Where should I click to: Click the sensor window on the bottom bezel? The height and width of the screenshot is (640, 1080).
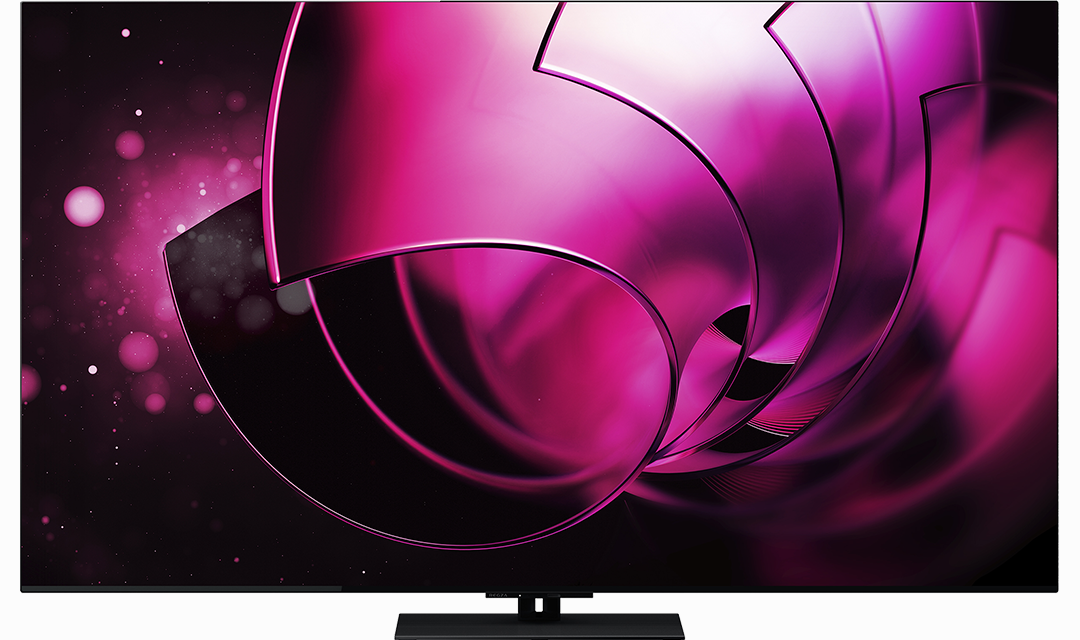click(x=555, y=593)
